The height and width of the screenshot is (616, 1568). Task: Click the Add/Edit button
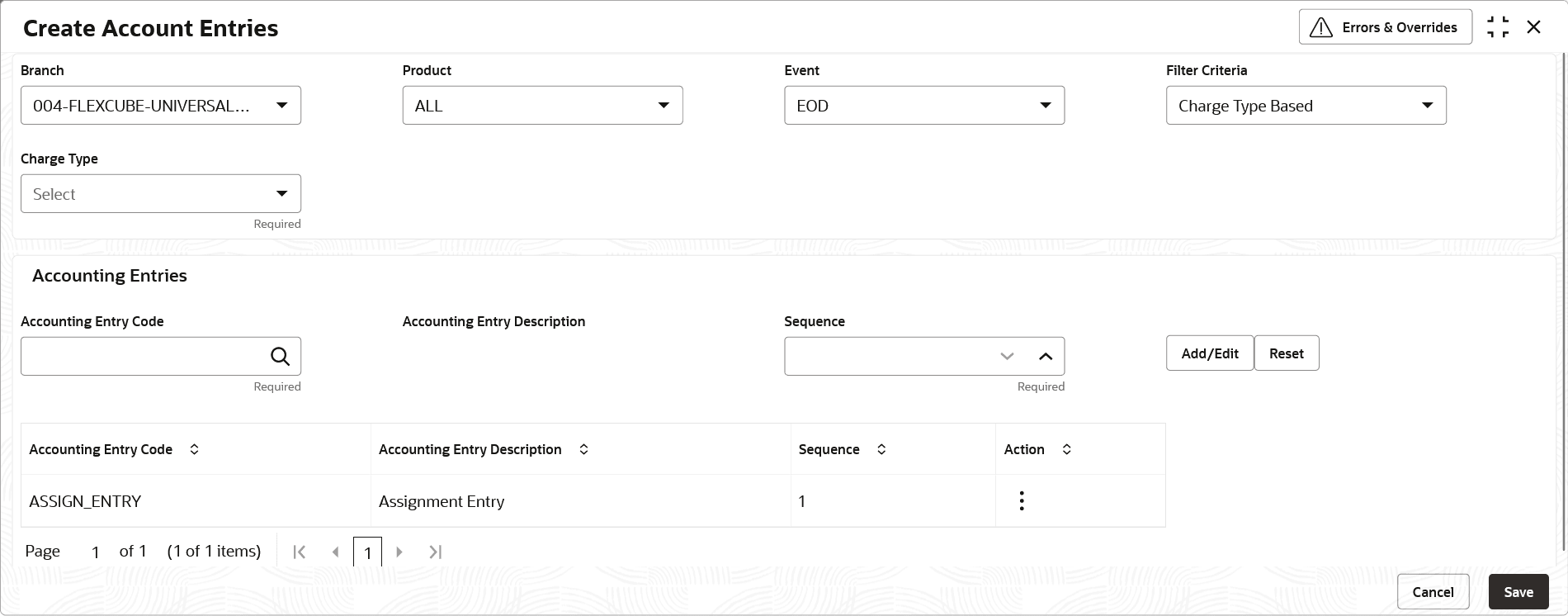1209,353
